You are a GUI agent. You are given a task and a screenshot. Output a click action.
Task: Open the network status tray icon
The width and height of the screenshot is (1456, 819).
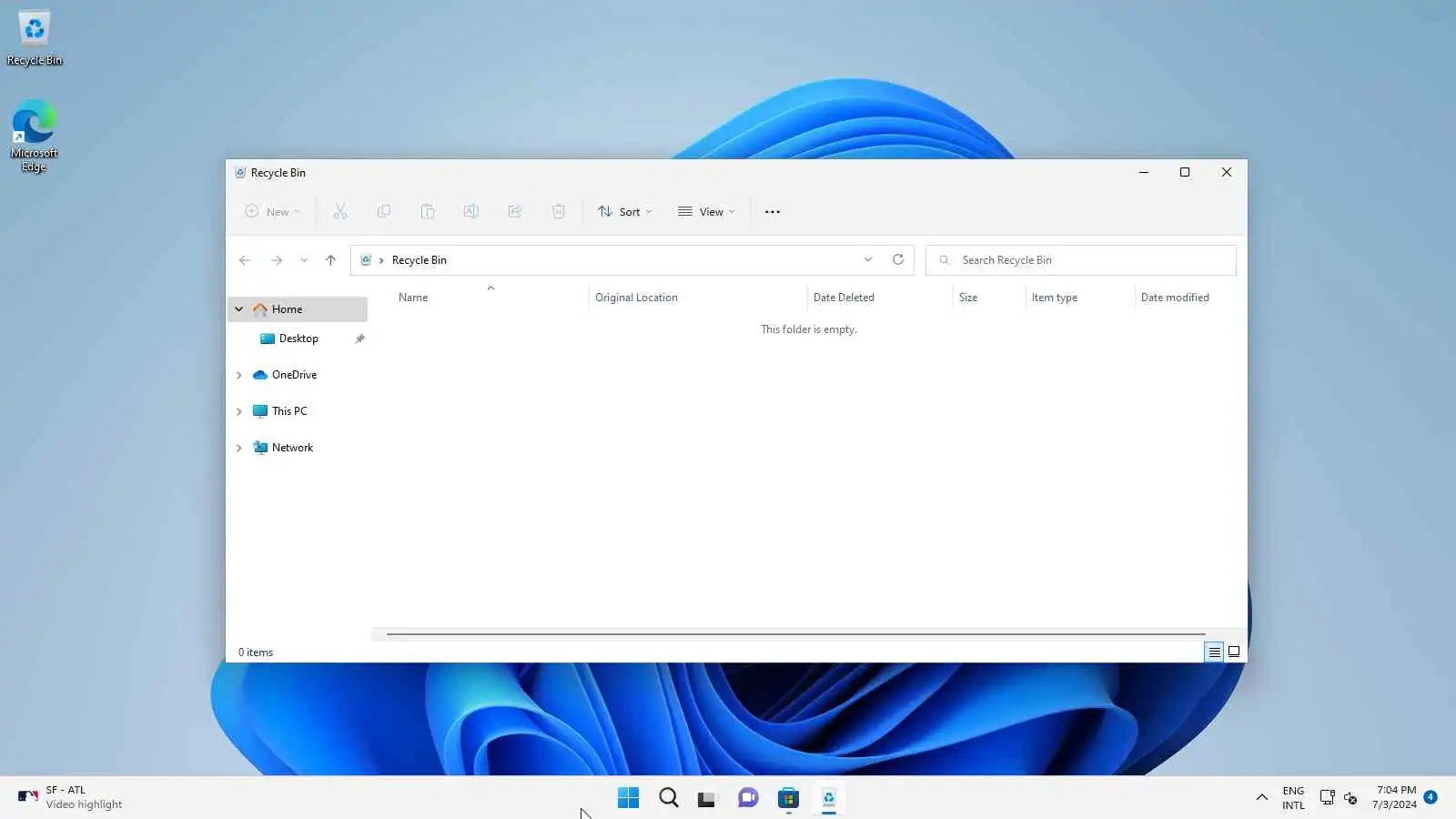pos(1327,798)
